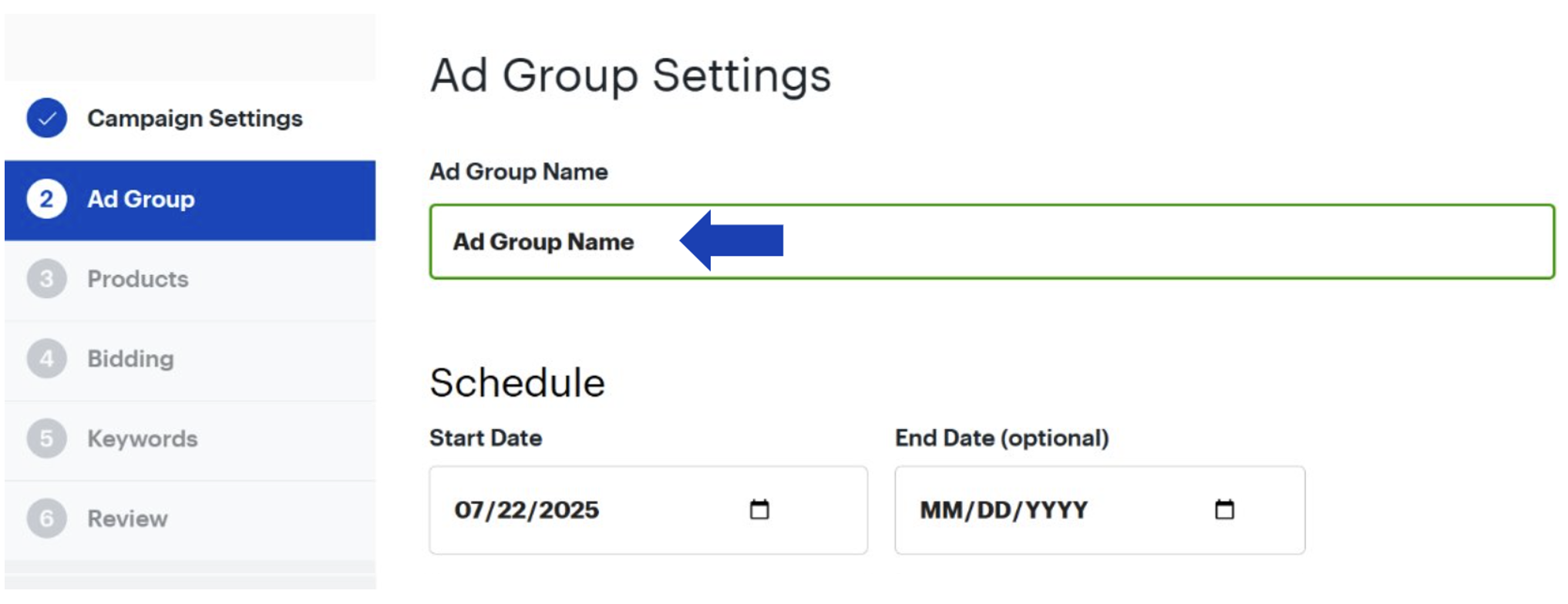Open the End Date calendar picker icon
Screen dimensions: 1568x604
coord(1224,509)
